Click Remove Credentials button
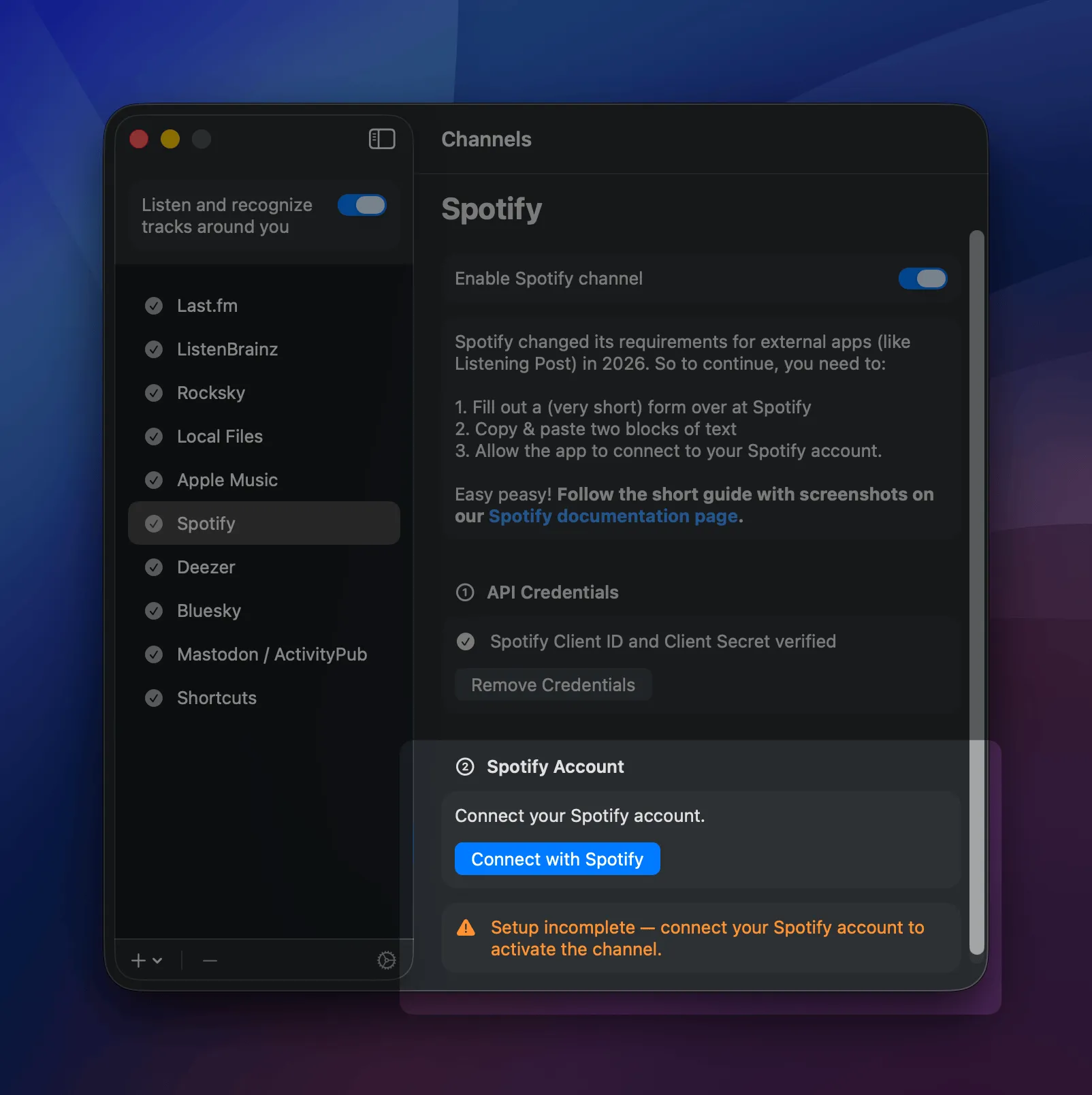This screenshot has height=1095, width=1092. pyautogui.click(x=553, y=684)
